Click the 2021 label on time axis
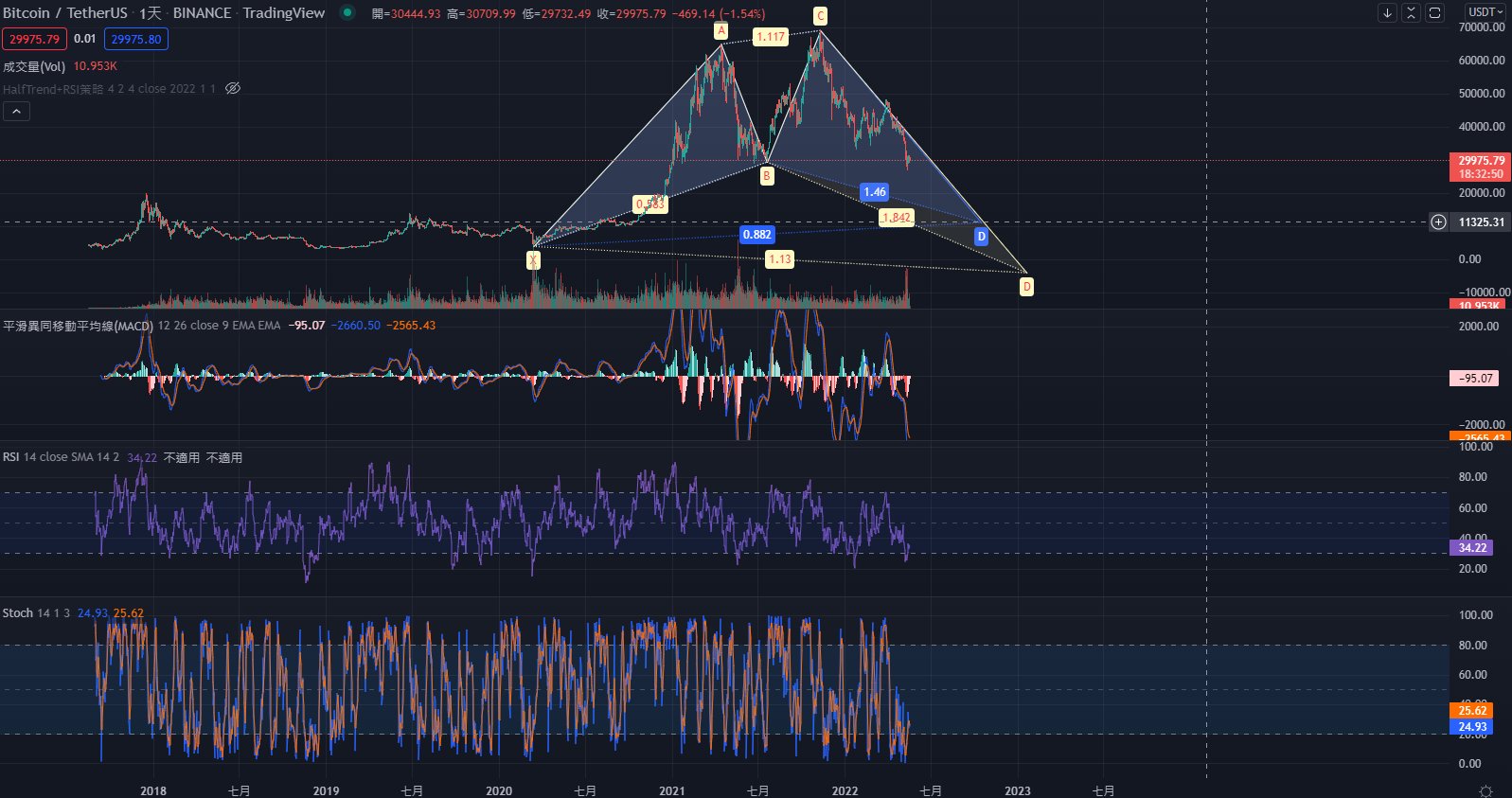Viewport: 1512px width, 798px height. coord(672,791)
